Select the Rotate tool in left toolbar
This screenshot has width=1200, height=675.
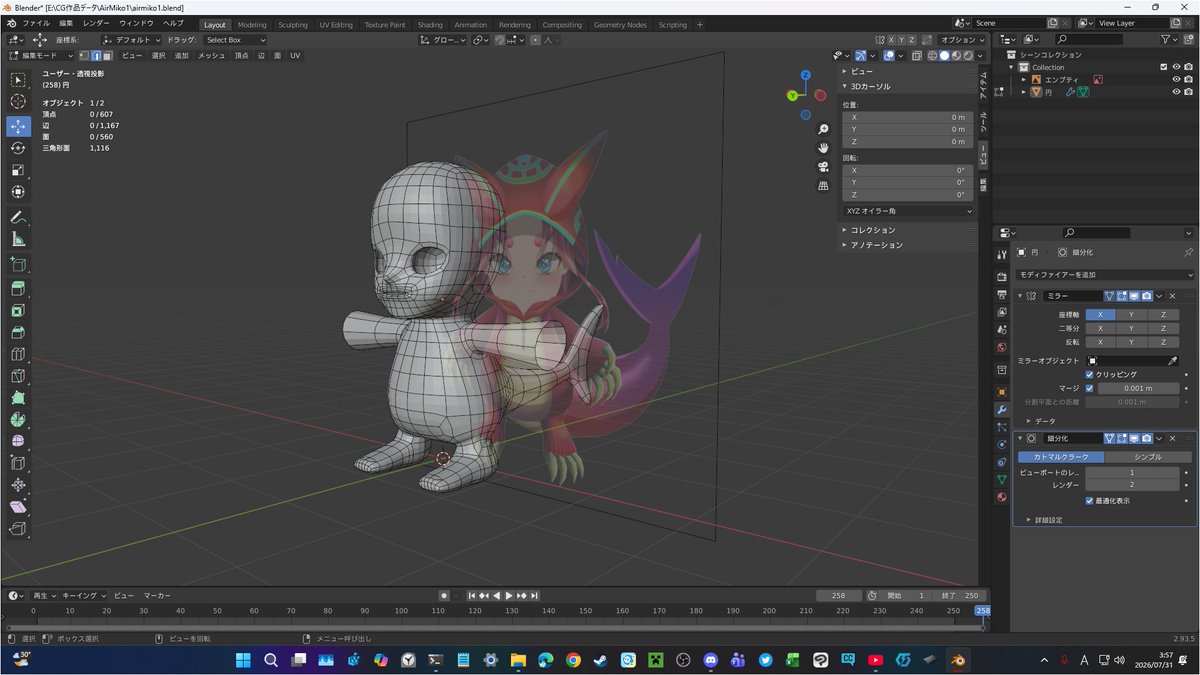coord(18,148)
